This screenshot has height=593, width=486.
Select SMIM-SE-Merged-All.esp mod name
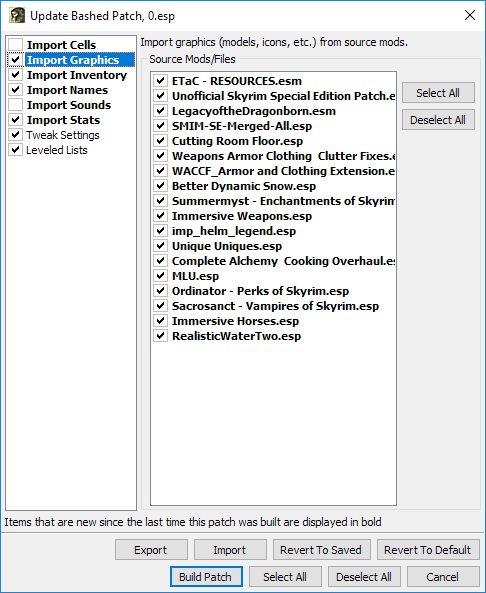coord(242,126)
